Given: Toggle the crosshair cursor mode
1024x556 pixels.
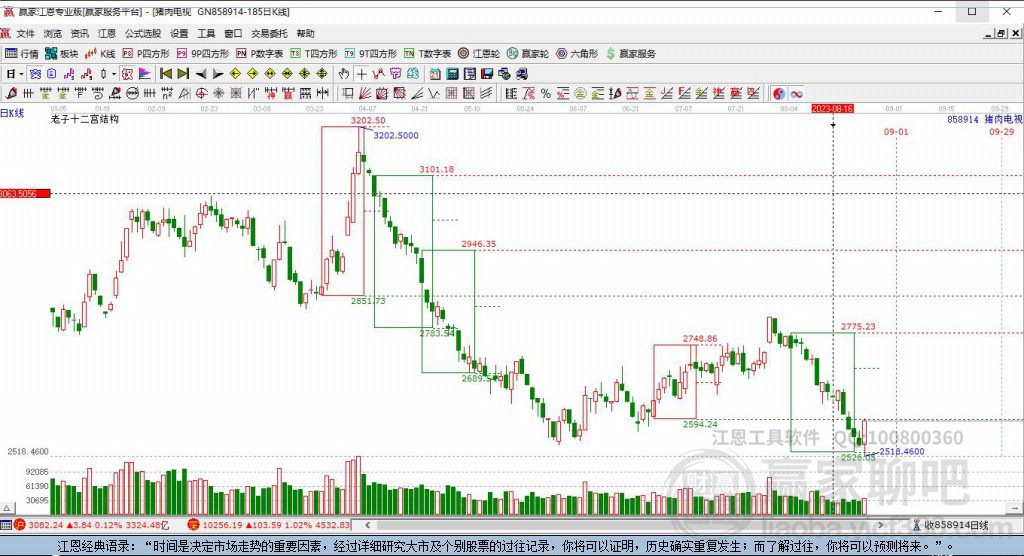Looking at the screenshot, I should [361, 74].
